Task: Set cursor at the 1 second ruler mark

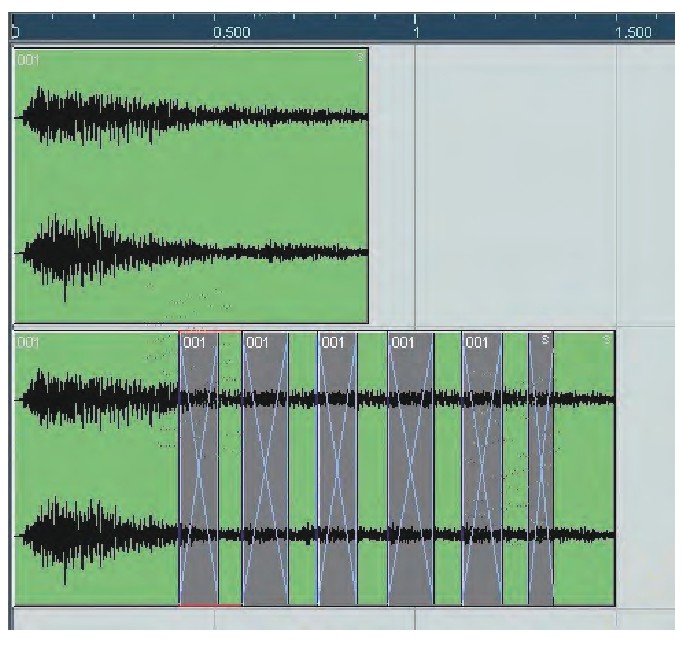Action: (x=415, y=32)
